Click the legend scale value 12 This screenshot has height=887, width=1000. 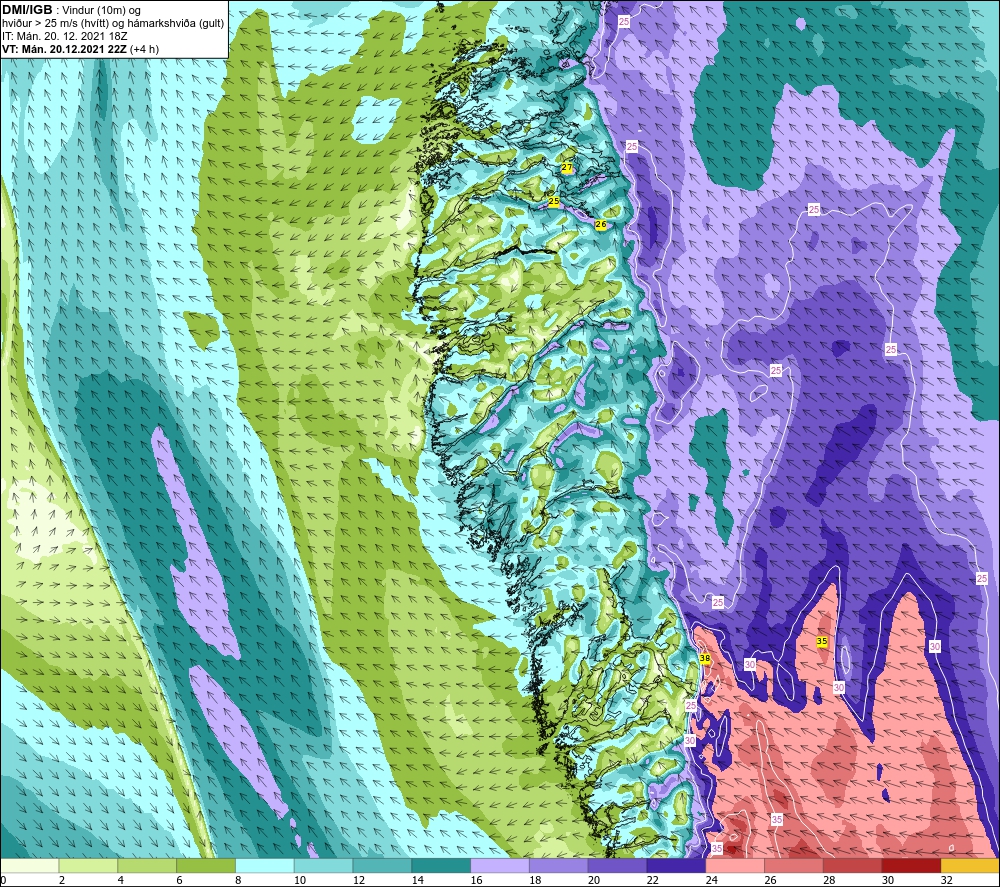coord(358,880)
